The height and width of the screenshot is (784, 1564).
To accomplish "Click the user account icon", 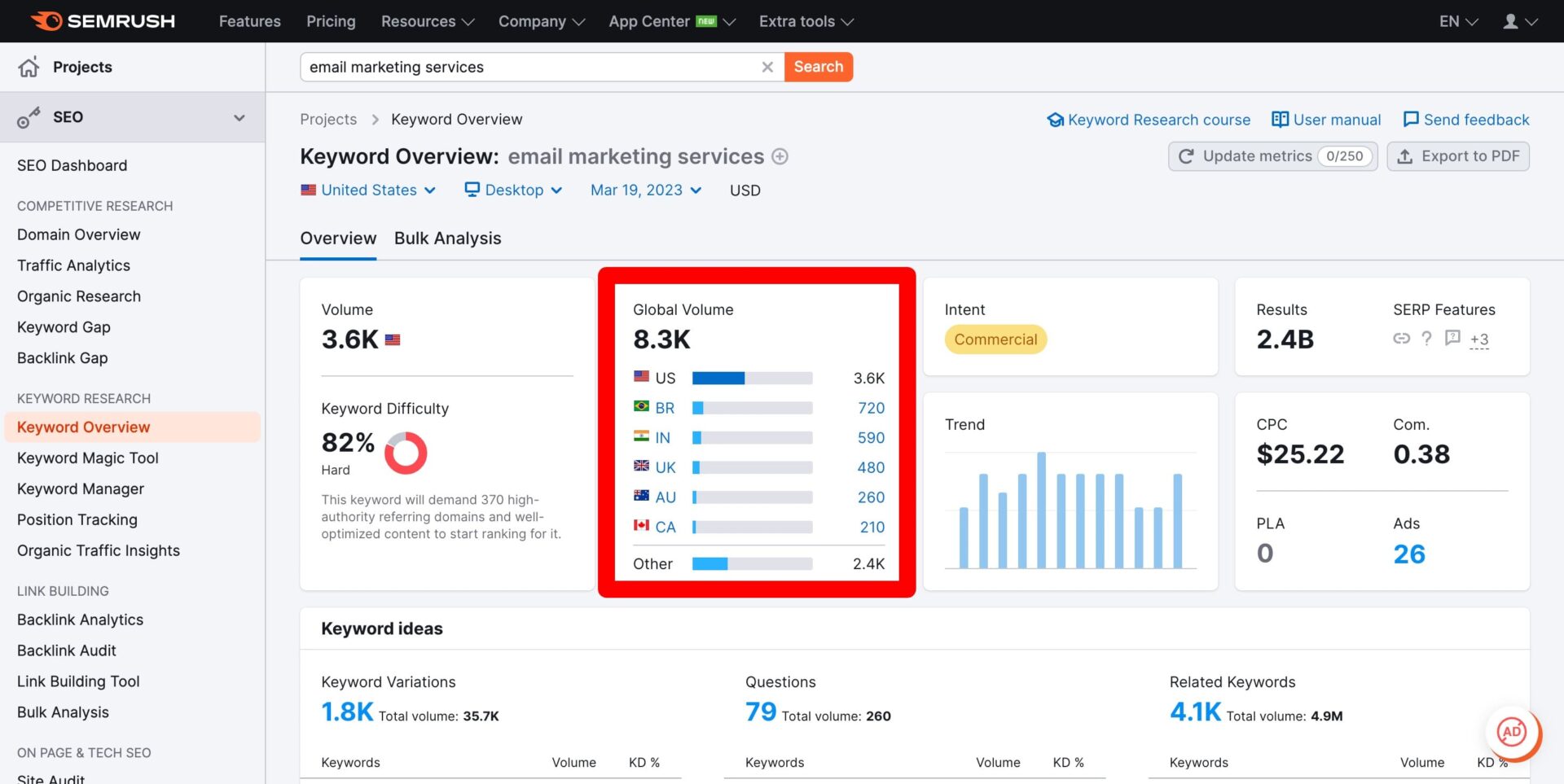I will [1510, 21].
